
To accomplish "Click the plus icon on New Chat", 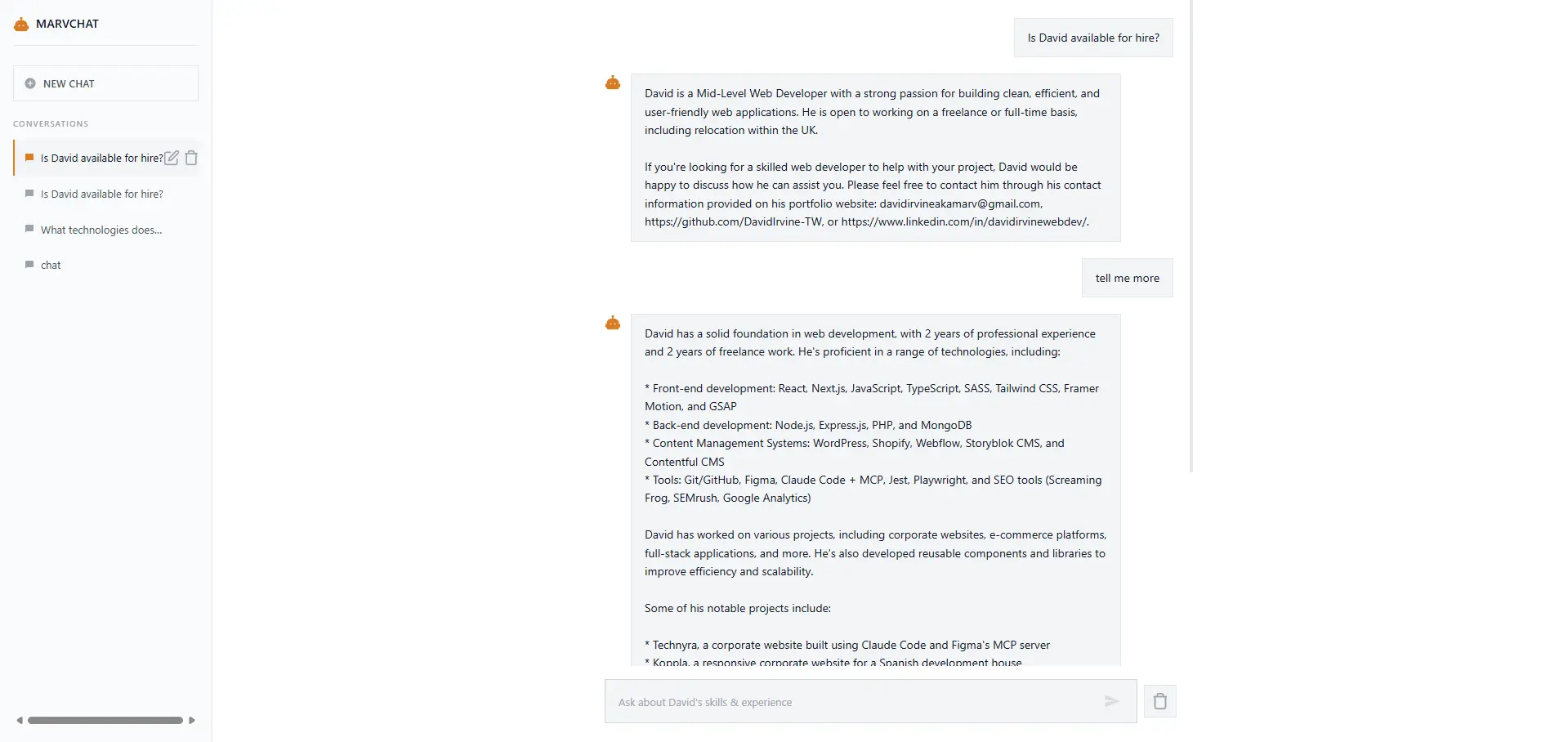I will pos(30,83).
